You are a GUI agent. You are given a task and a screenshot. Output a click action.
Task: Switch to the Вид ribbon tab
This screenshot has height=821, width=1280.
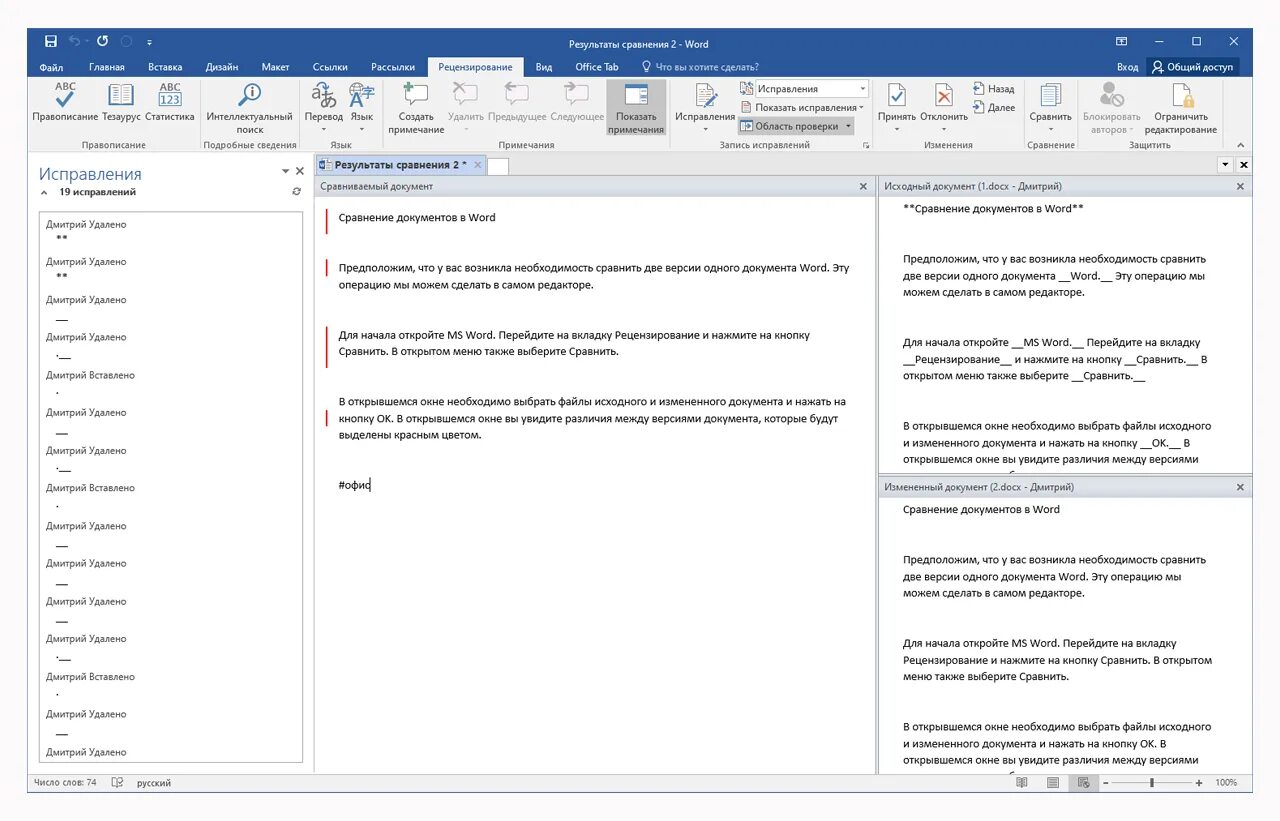(x=544, y=67)
